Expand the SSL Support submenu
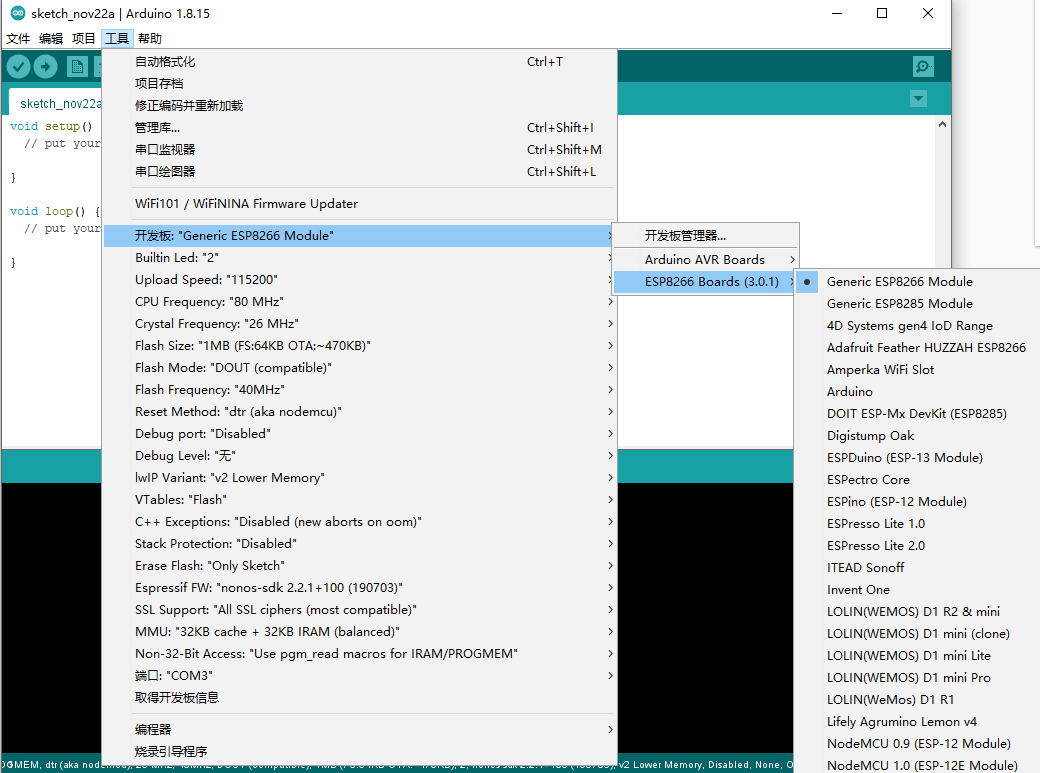This screenshot has width=1040, height=773. click(360, 609)
